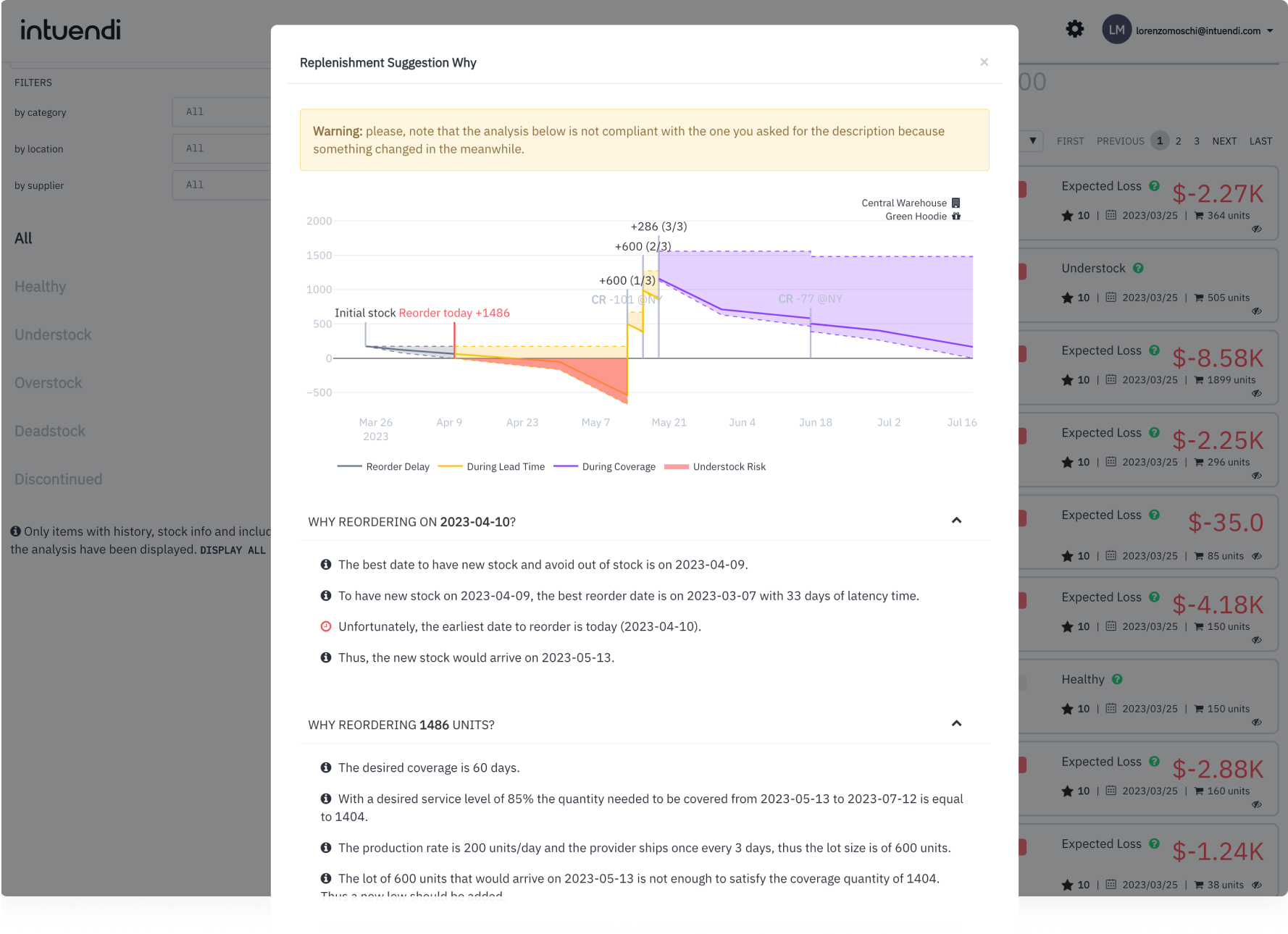
Task: Open the by location filter dropdown
Action: click(221, 148)
